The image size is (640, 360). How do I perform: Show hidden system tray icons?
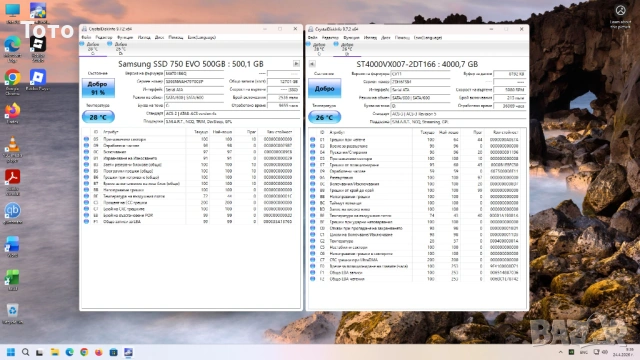point(560,352)
